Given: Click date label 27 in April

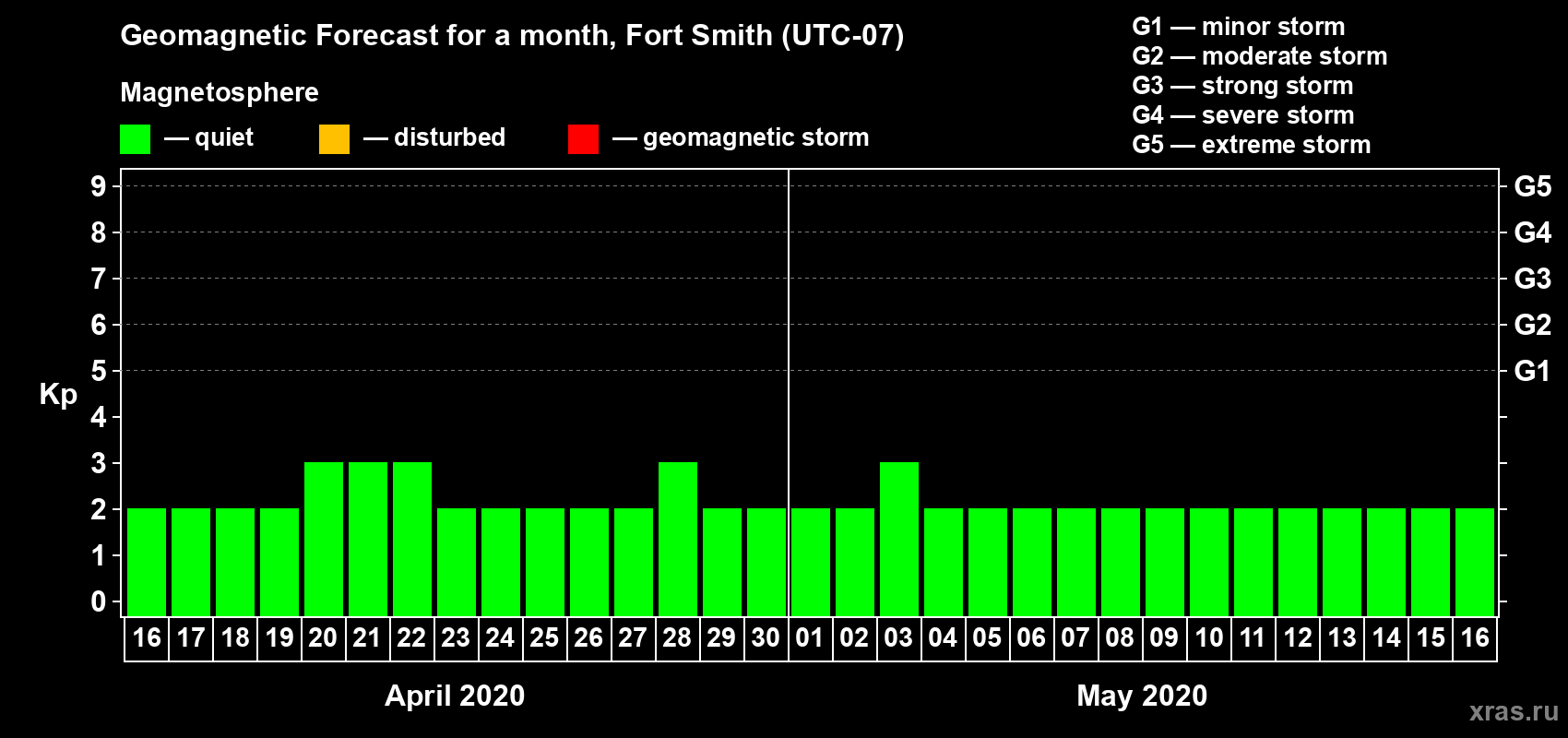Looking at the screenshot, I should point(633,637).
